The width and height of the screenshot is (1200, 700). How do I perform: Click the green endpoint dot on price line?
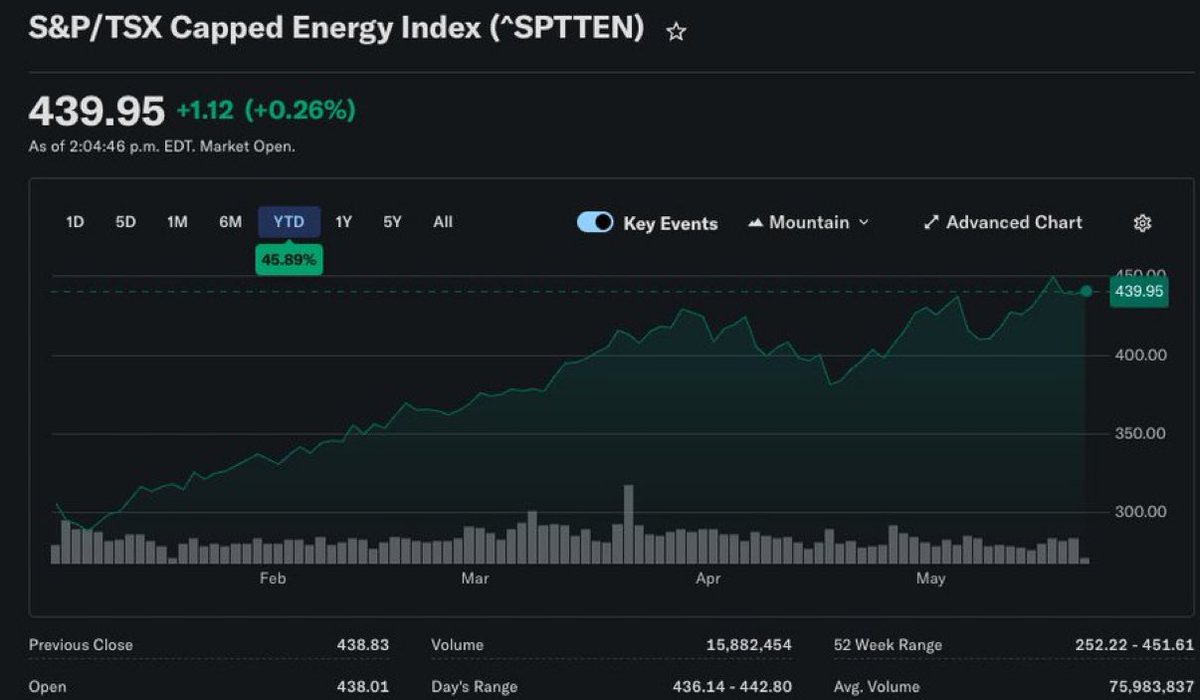[1087, 291]
